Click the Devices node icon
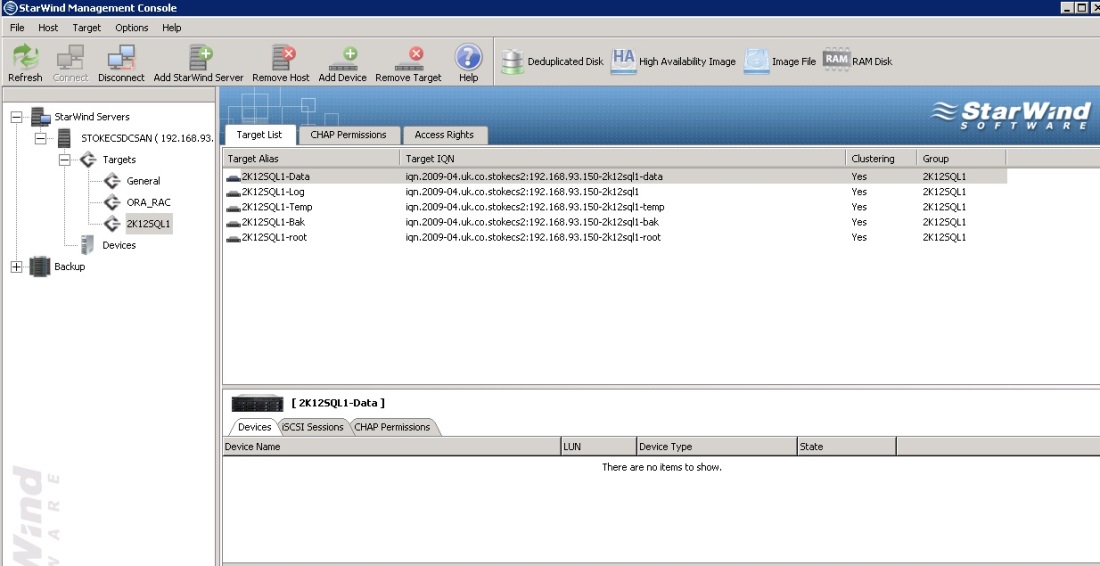 pos(88,245)
